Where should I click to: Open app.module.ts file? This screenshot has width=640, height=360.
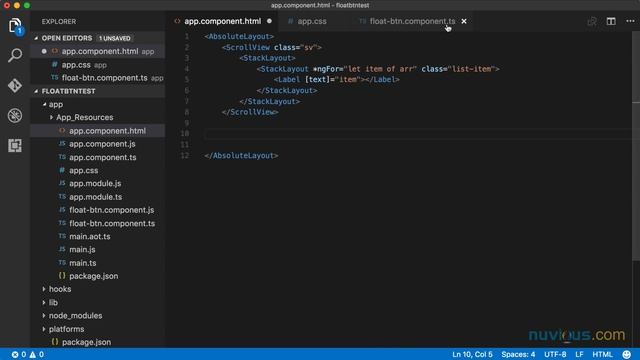(x=98, y=197)
